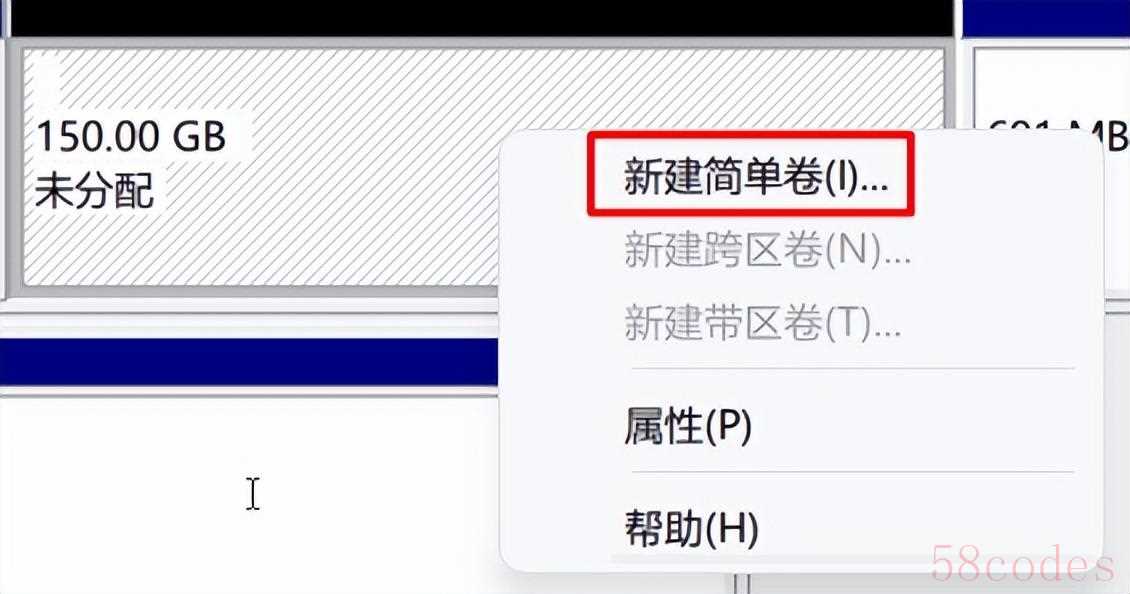The image size is (1130, 594).
Task: Choose the greyed 新建跨区卷(N)... entry
Action: 767,250
